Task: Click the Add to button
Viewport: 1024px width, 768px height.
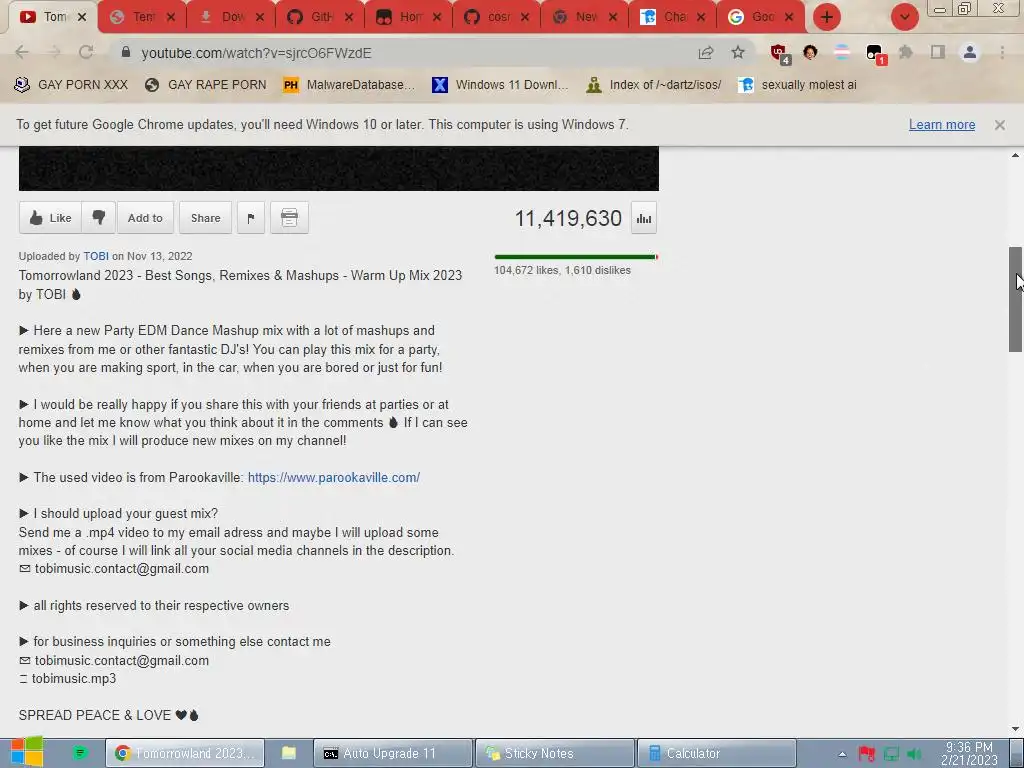Action: click(145, 218)
